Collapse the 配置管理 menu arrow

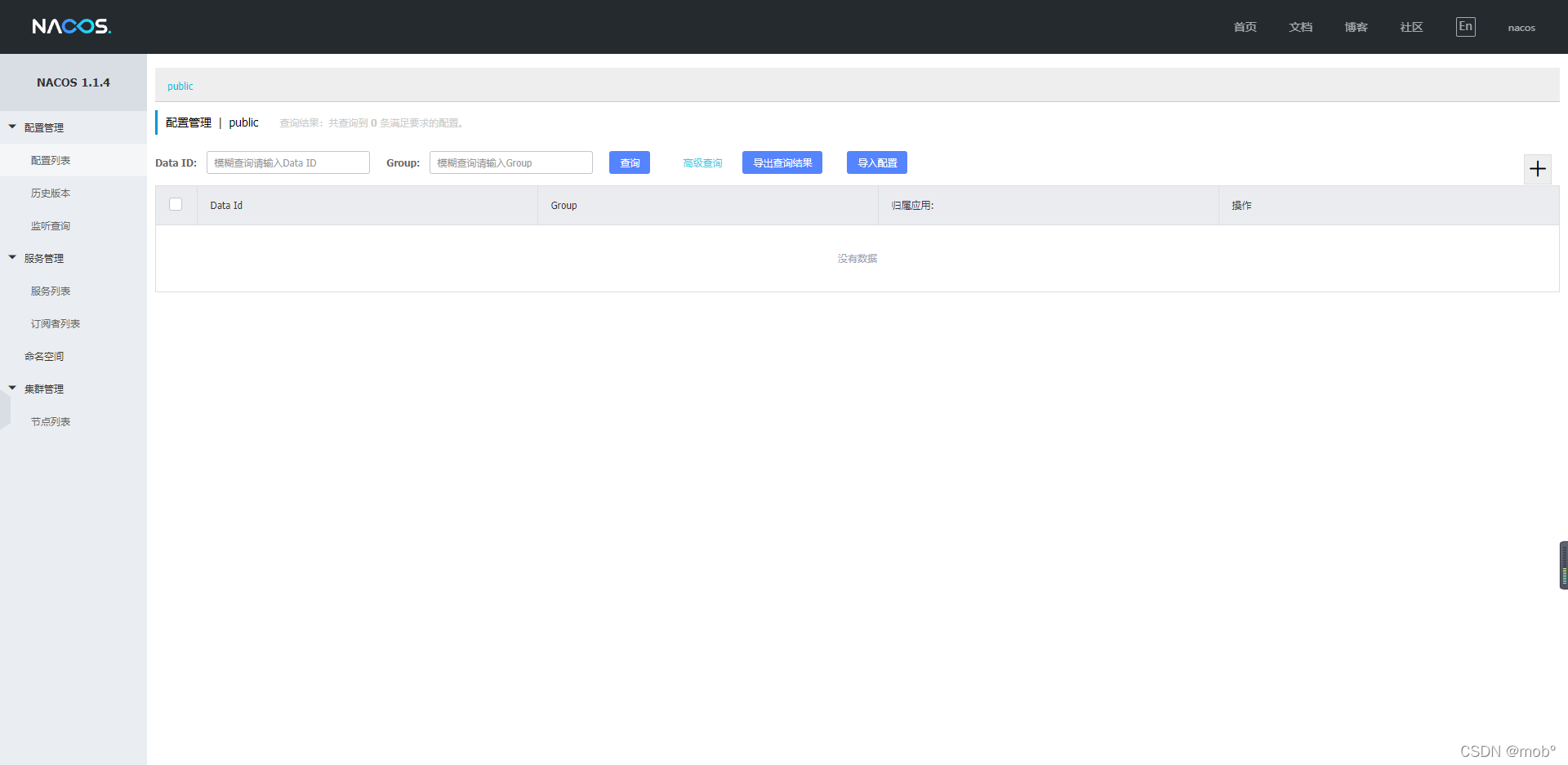coord(12,127)
